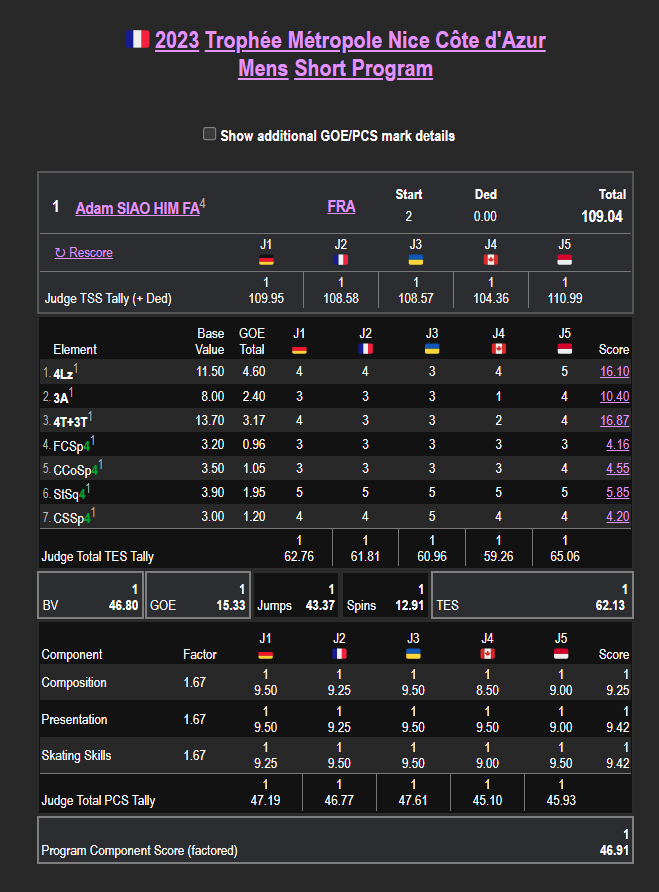Open the Adam SIAO HIM FA skater profile
The image size is (659, 892).
click(x=137, y=208)
